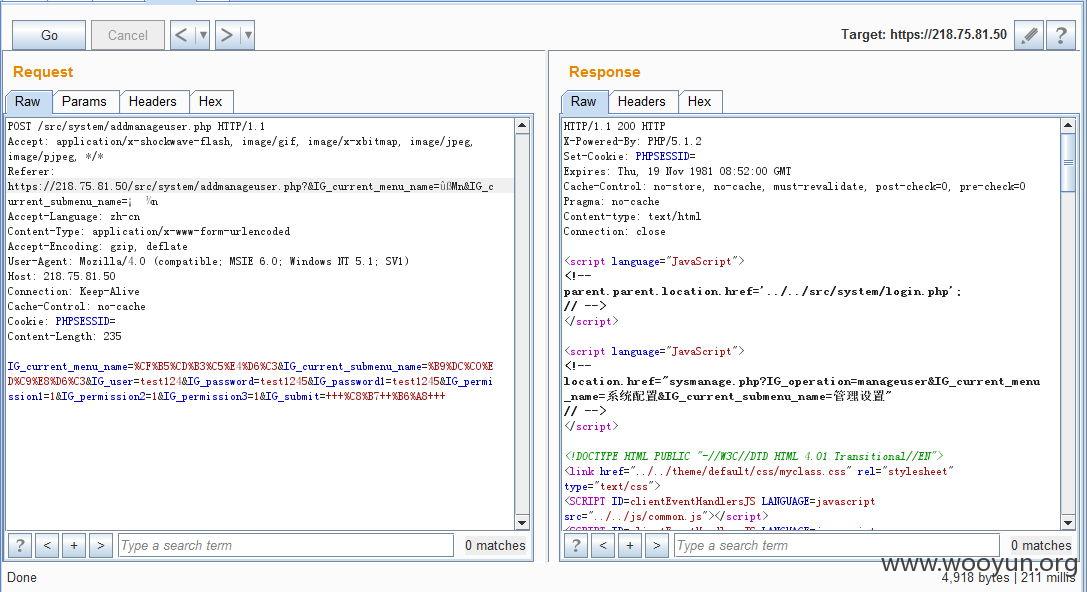Click the Done status text
The image size is (1087, 592).
pyautogui.click(x=22, y=577)
